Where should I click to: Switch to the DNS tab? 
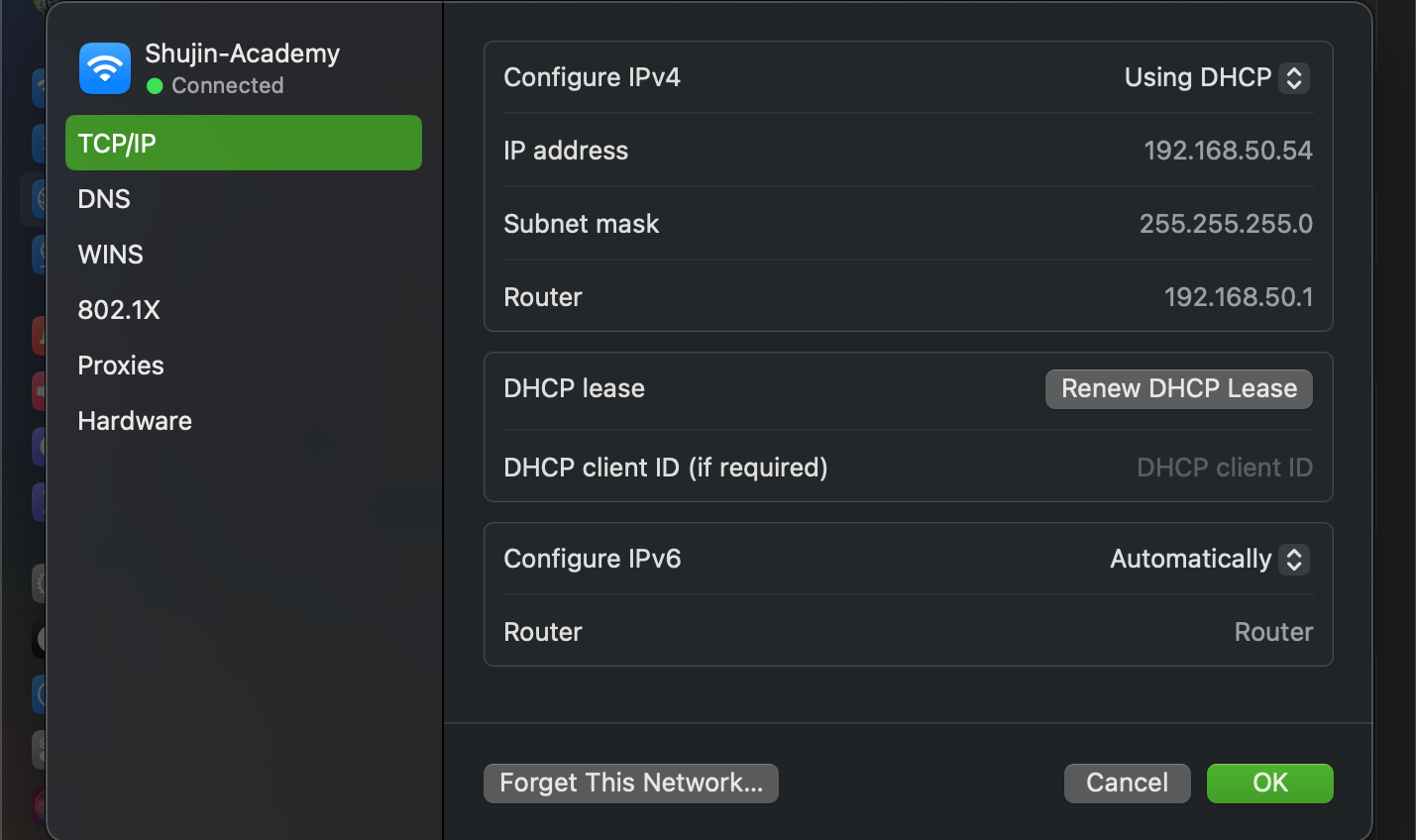click(104, 198)
